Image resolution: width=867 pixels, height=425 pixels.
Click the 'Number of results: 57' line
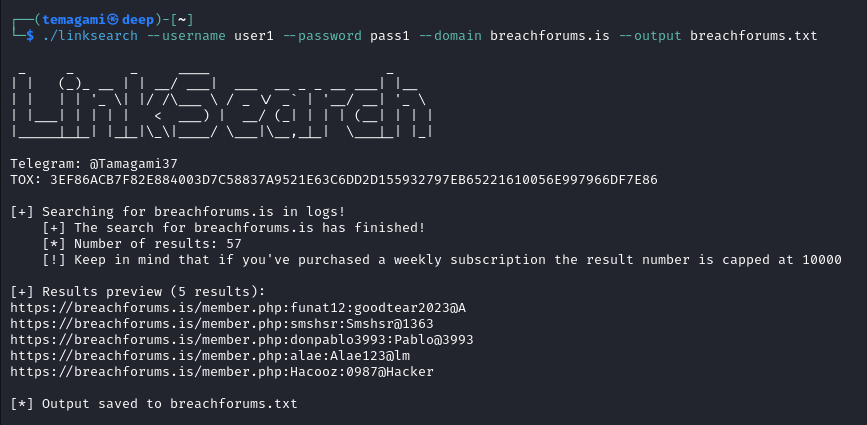pyautogui.click(x=142, y=244)
